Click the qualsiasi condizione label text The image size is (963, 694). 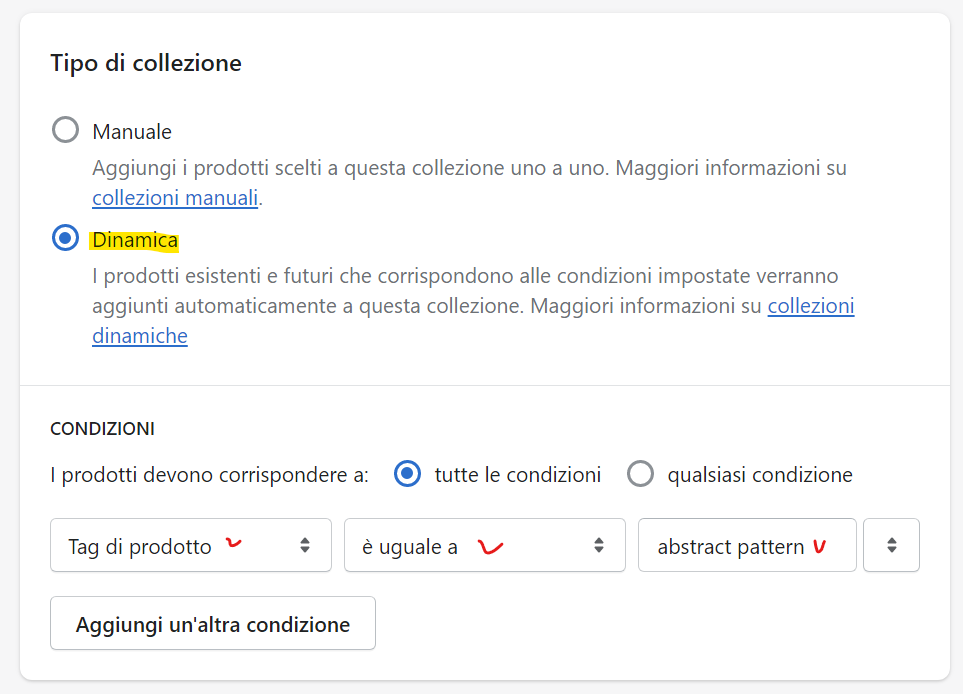point(760,475)
